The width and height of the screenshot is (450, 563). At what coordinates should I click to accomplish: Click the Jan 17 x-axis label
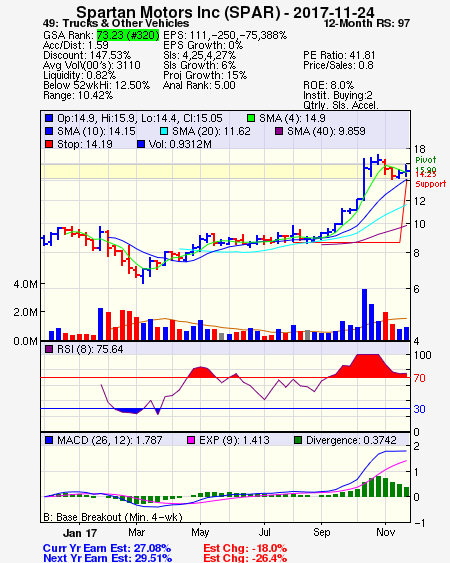(80, 533)
